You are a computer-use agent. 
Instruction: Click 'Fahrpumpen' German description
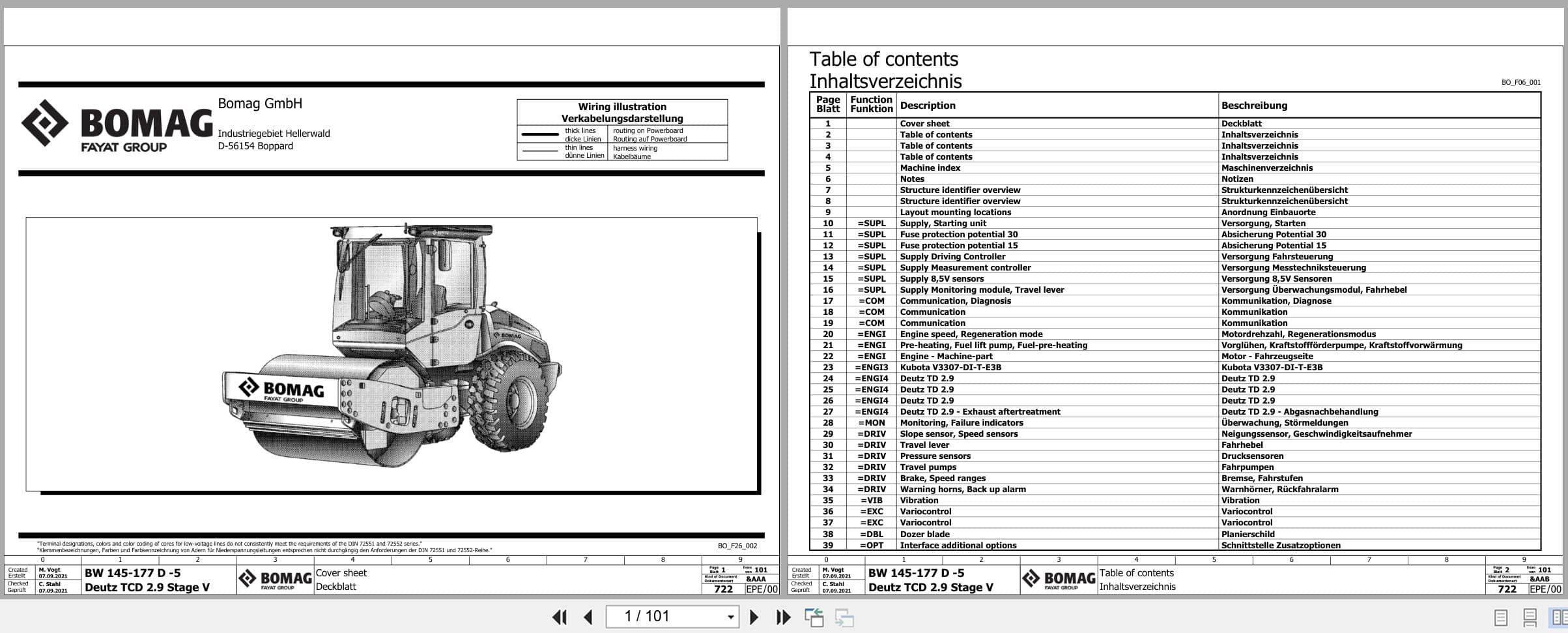click(1247, 467)
